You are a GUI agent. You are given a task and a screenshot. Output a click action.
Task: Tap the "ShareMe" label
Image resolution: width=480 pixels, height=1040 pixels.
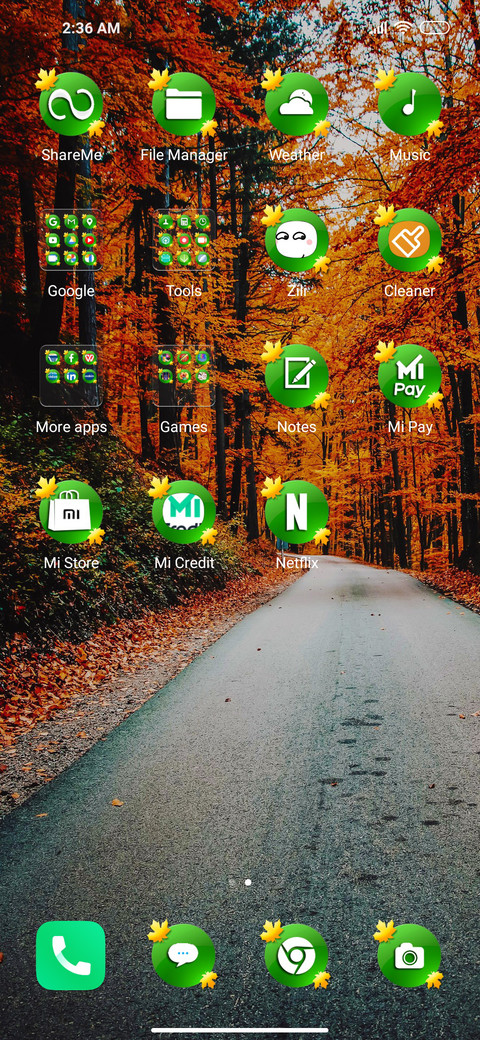[72, 155]
